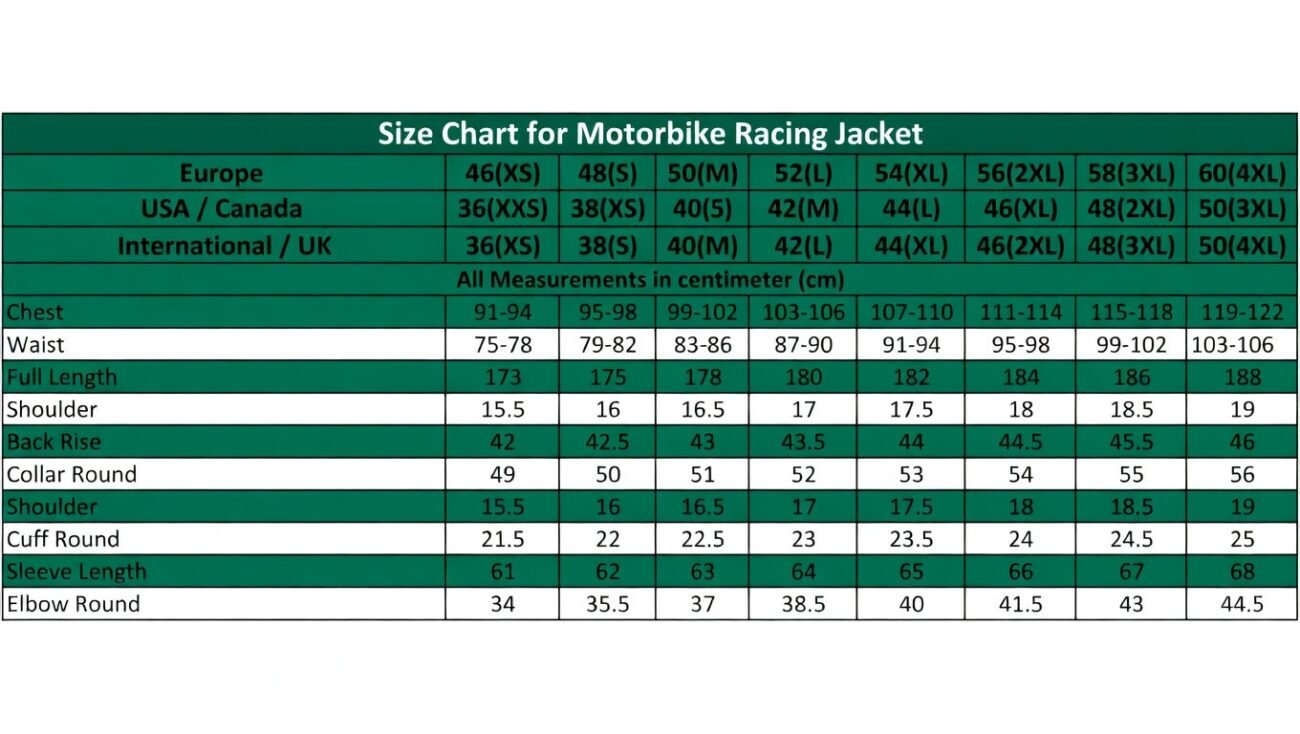Select the International / UK row header

tap(222, 245)
